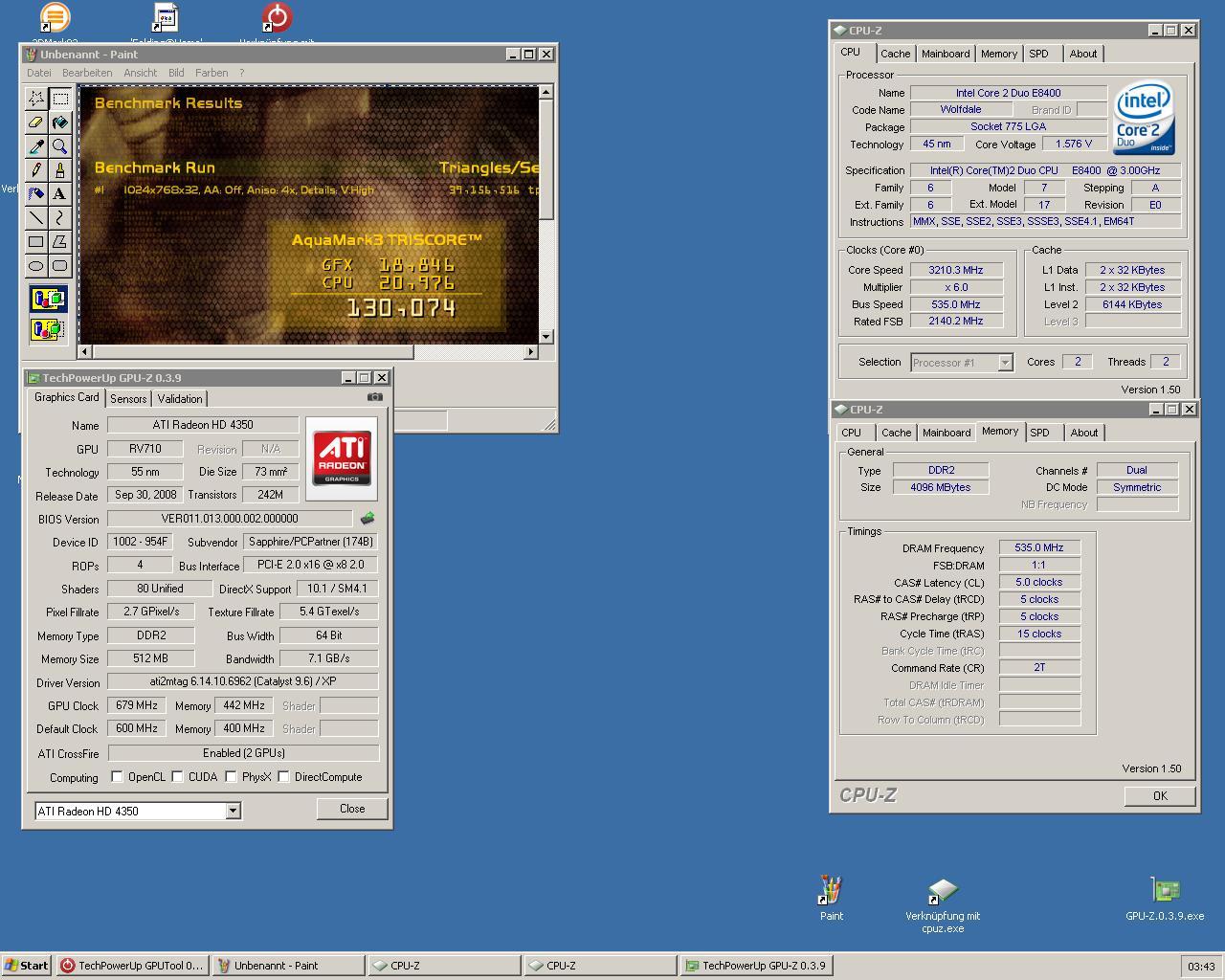Viewport: 1225px width, 980px height.
Task: Open the Bearbeiten menu in Paint
Action: click(x=87, y=73)
